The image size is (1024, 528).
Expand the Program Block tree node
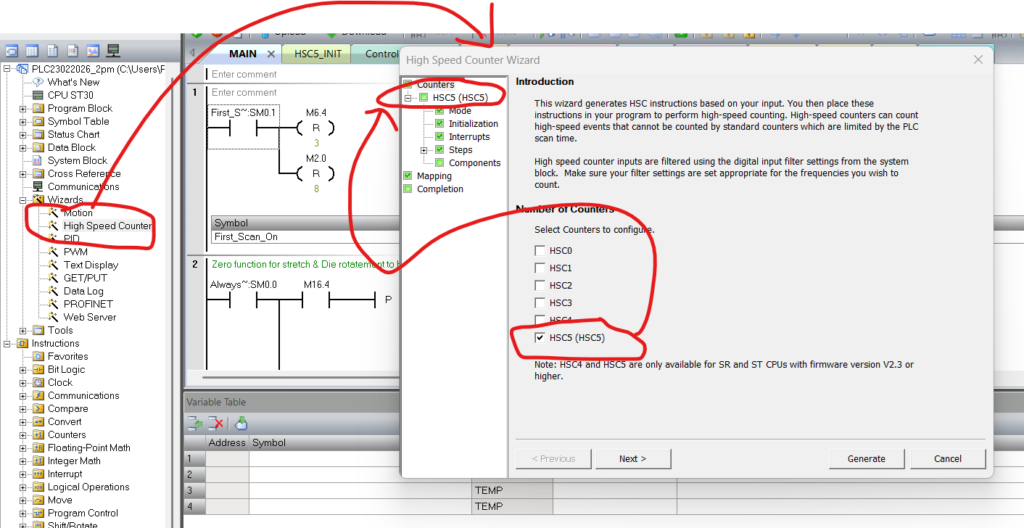pos(23,108)
